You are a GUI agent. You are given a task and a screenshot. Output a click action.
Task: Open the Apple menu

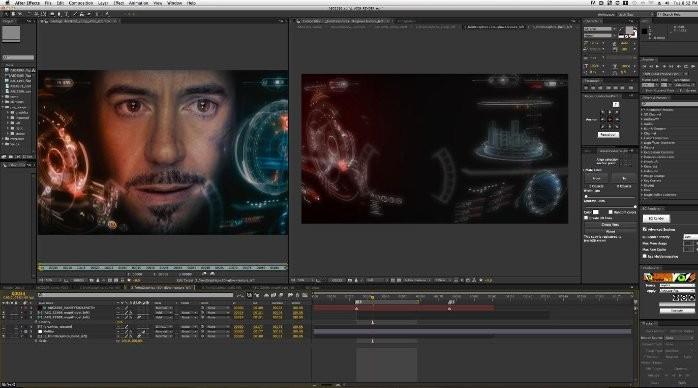point(7,3)
